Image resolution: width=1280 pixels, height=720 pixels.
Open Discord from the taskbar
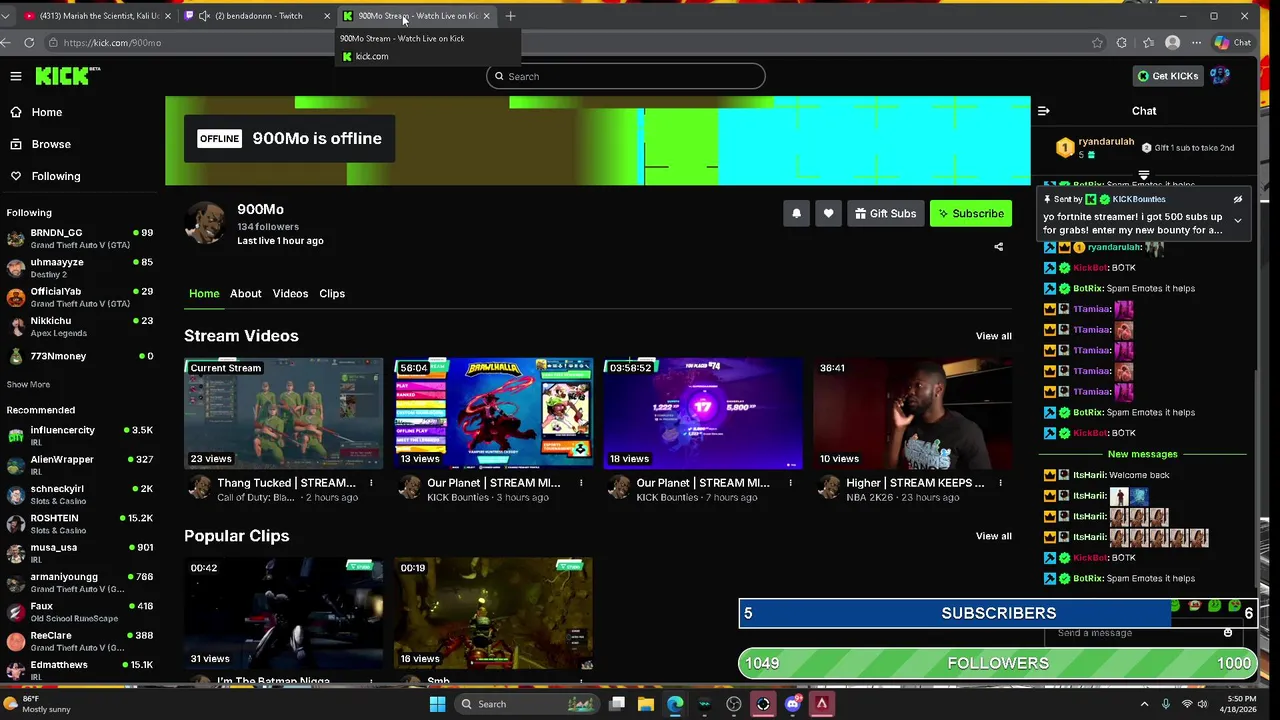click(793, 704)
